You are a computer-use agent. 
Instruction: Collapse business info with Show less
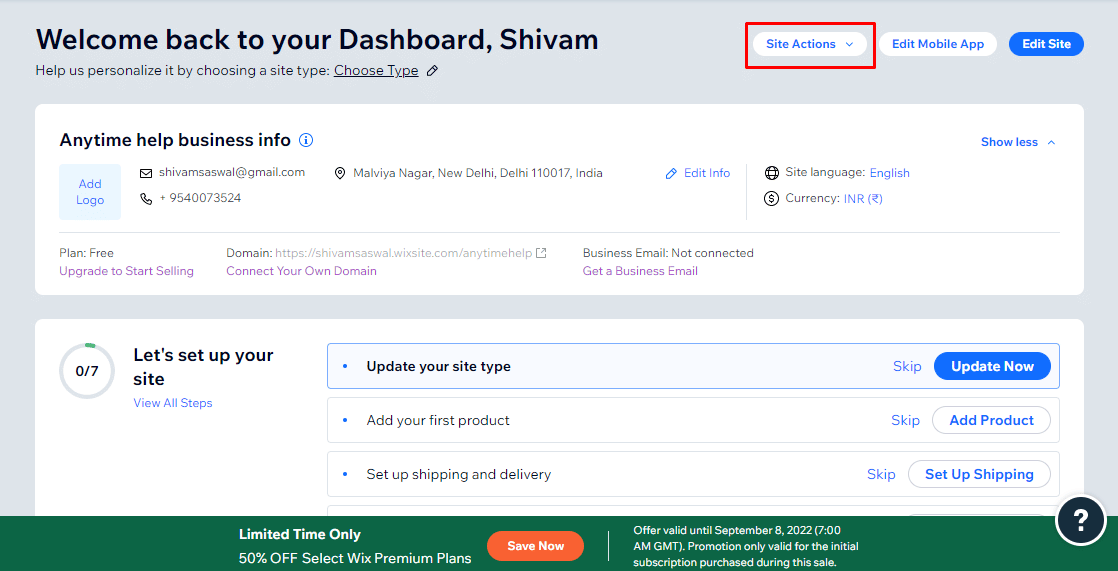tap(1017, 142)
